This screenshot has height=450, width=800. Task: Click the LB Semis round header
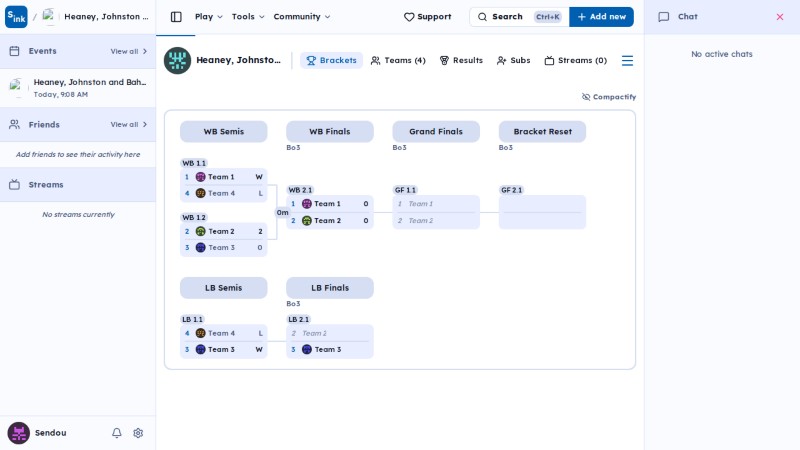223,288
